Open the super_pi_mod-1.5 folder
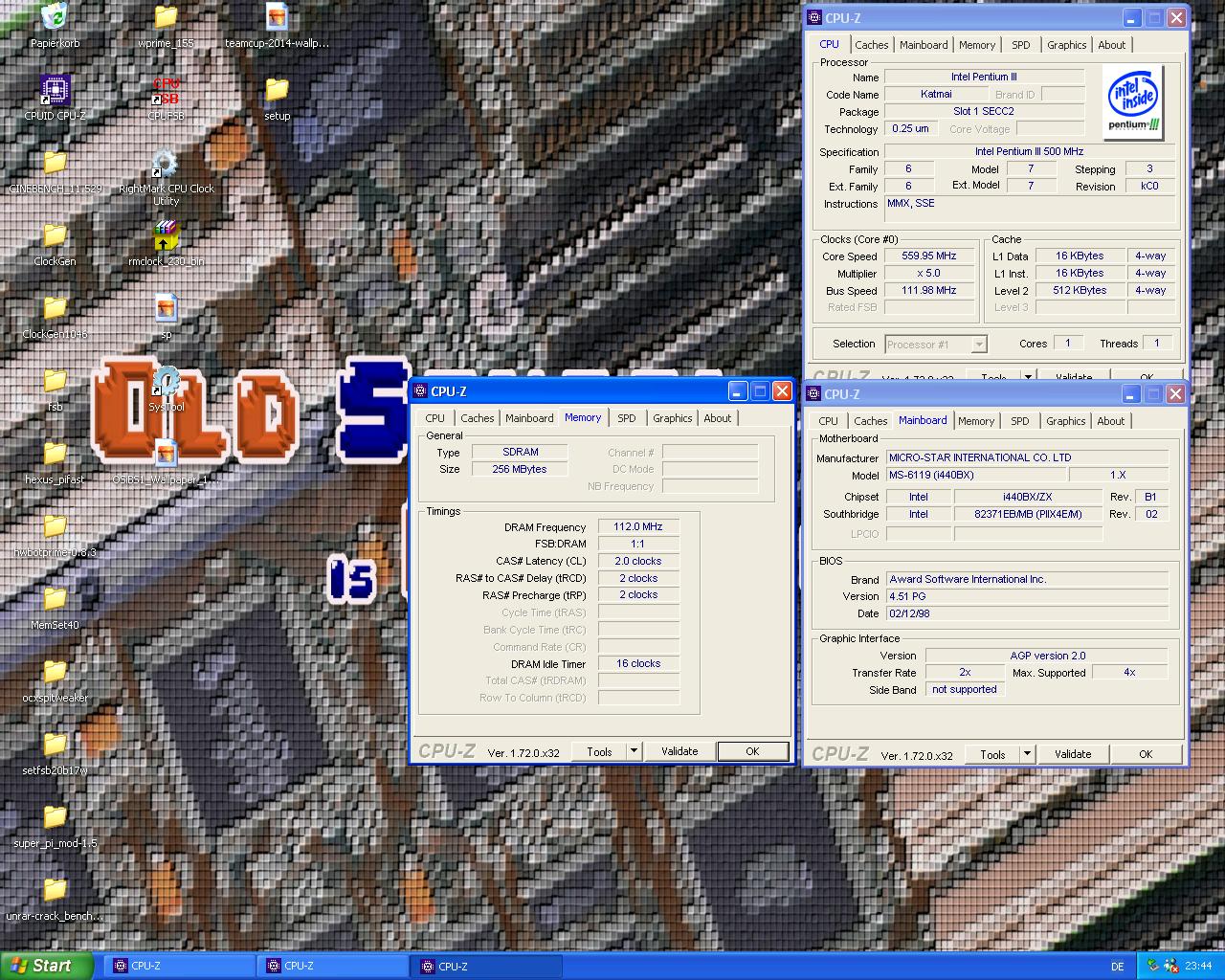The image size is (1225, 980). click(x=55, y=817)
